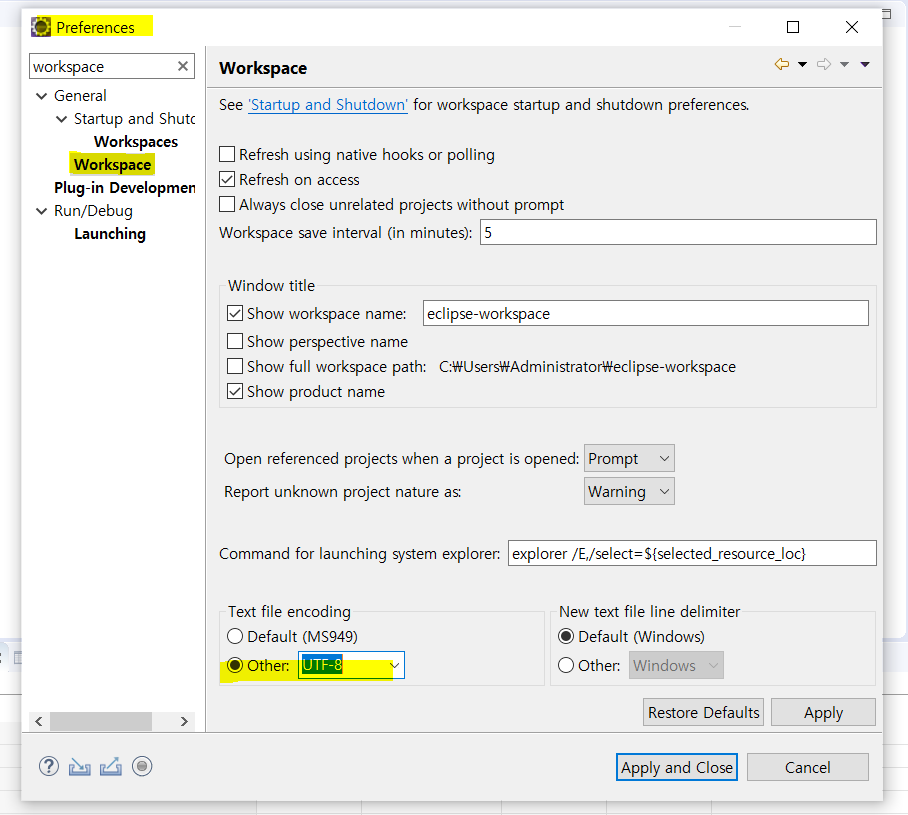908x815 pixels.
Task: Open the 'Startup and Shutdown' link
Action: click(x=328, y=105)
